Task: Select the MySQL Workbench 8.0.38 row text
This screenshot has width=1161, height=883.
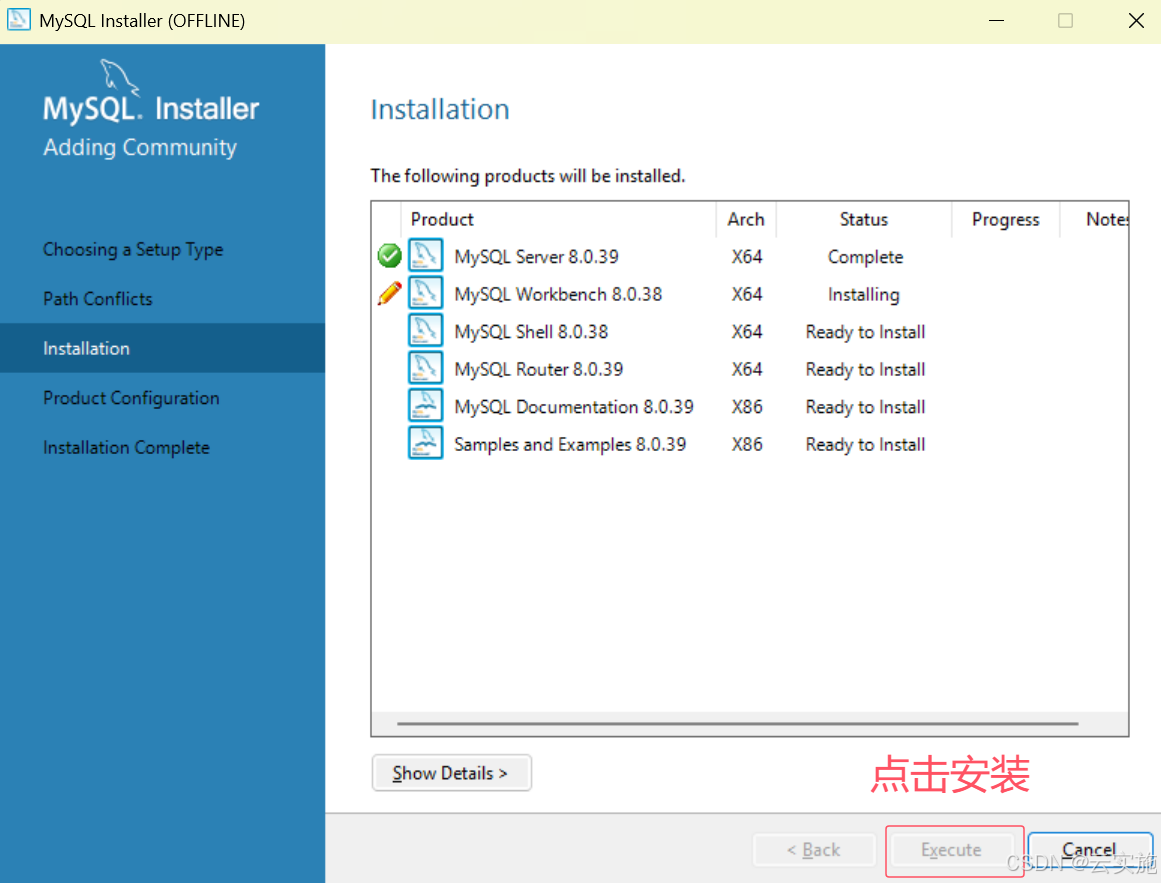Action: tap(558, 295)
